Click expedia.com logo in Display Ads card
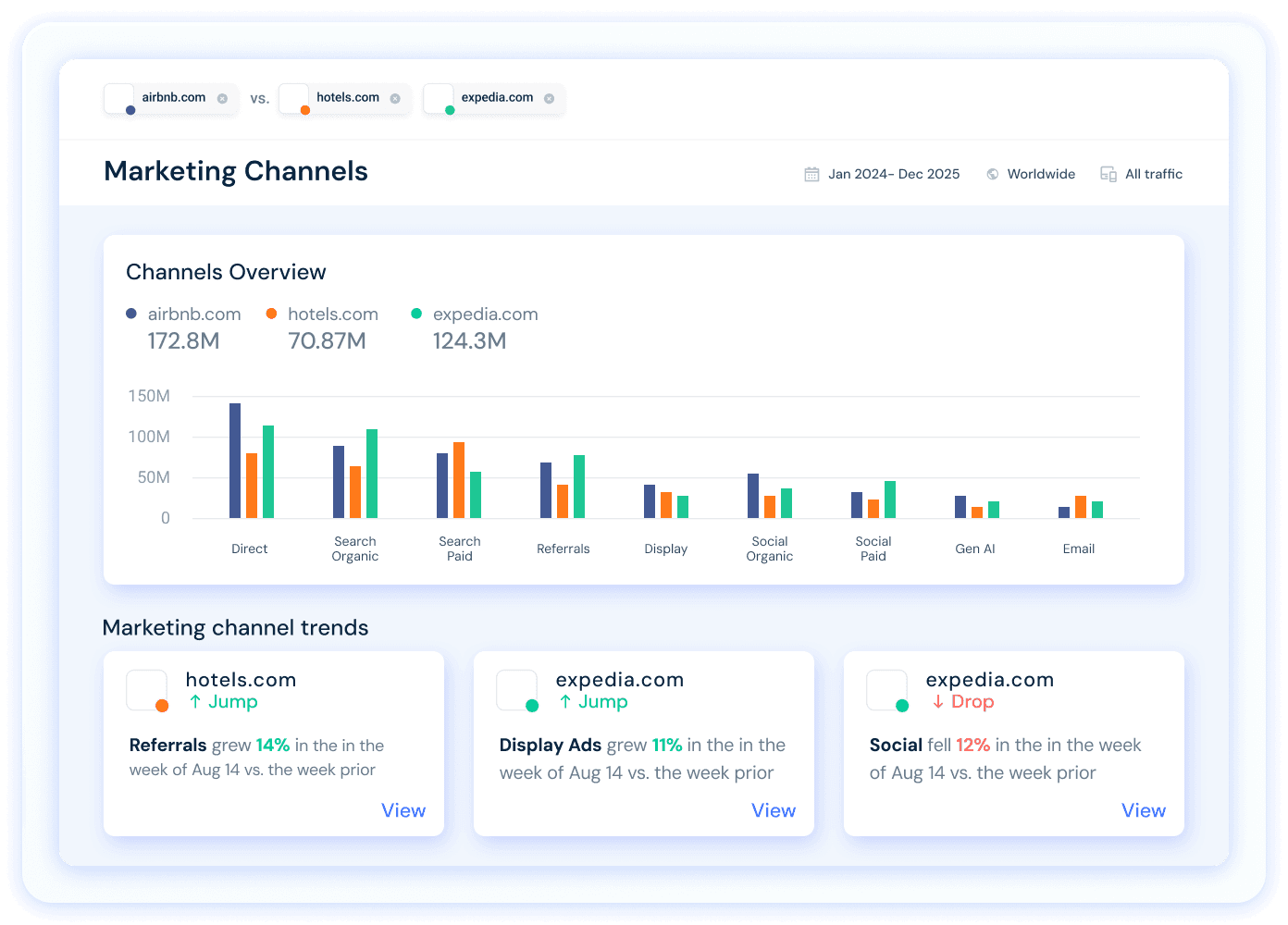Screen dimensions: 1288x925 pos(517,691)
